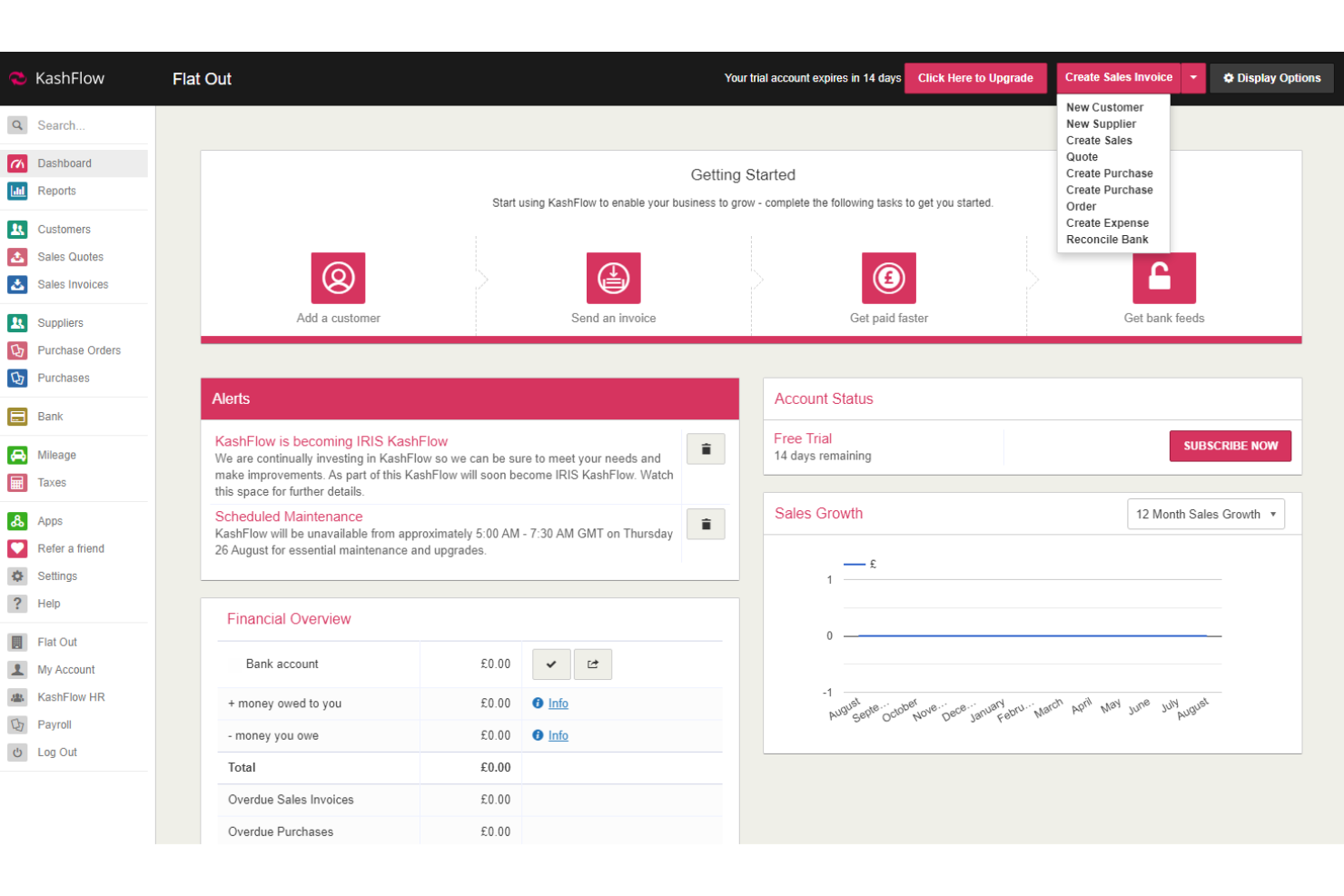The image size is (1344, 896).
Task: Click the Get bank feeds unlock icon
Action: click(1164, 278)
